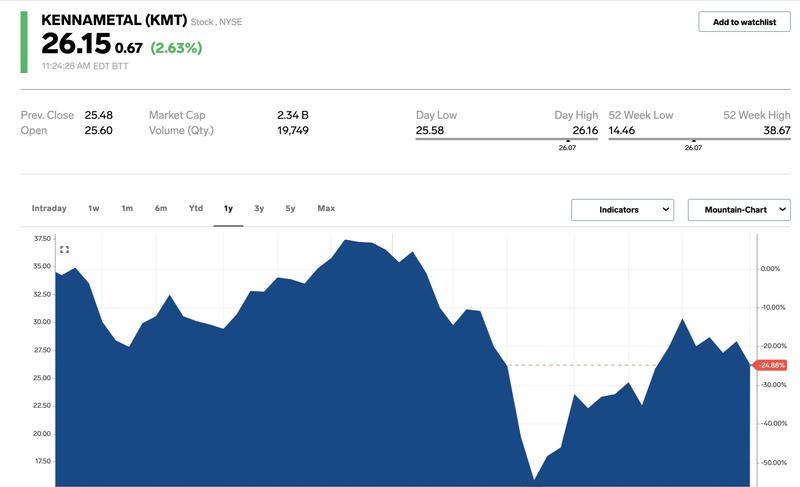Click the 52 Week High value 38.67
Screen dimensions: 800x487
coord(777,131)
